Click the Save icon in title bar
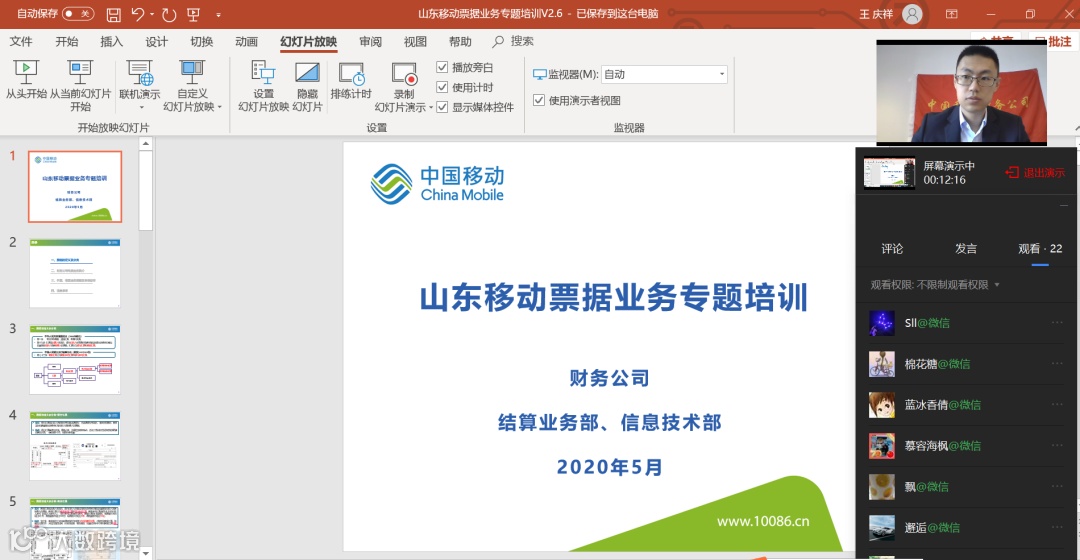The image size is (1080, 560). pos(114,14)
